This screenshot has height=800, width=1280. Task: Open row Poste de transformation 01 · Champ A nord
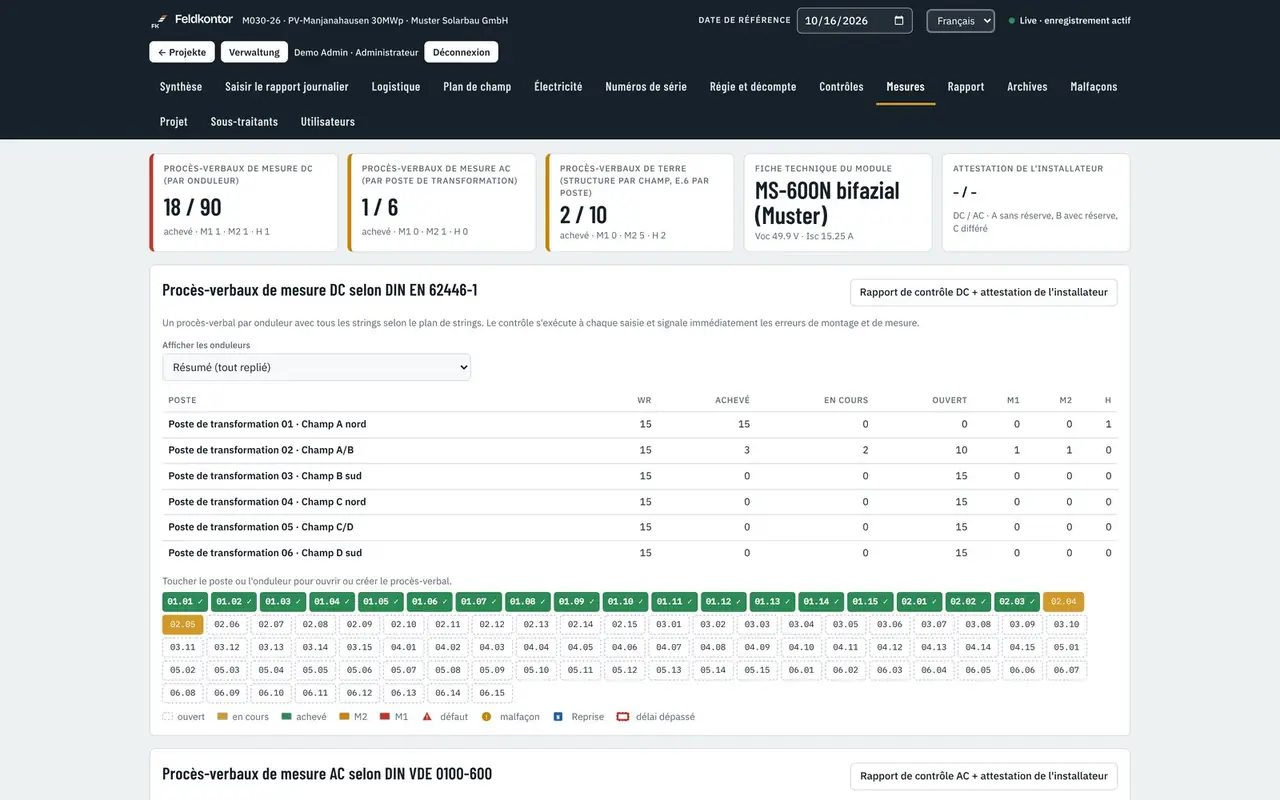coord(640,425)
